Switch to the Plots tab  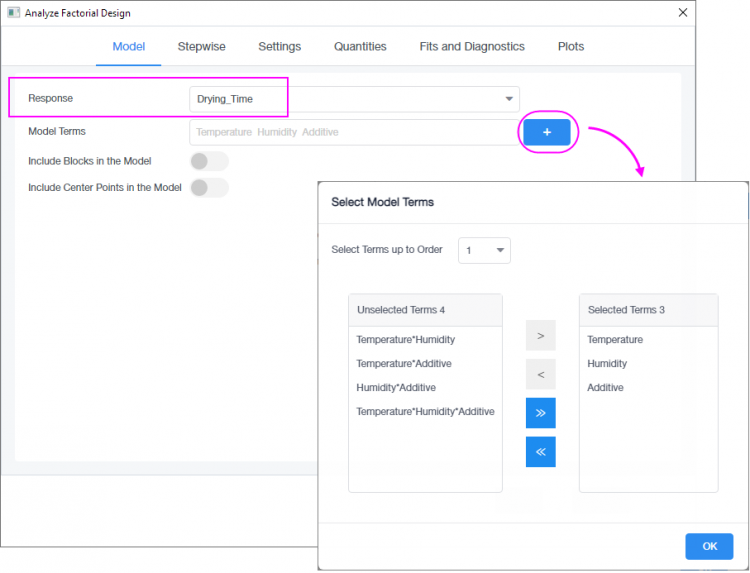click(571, 46)
